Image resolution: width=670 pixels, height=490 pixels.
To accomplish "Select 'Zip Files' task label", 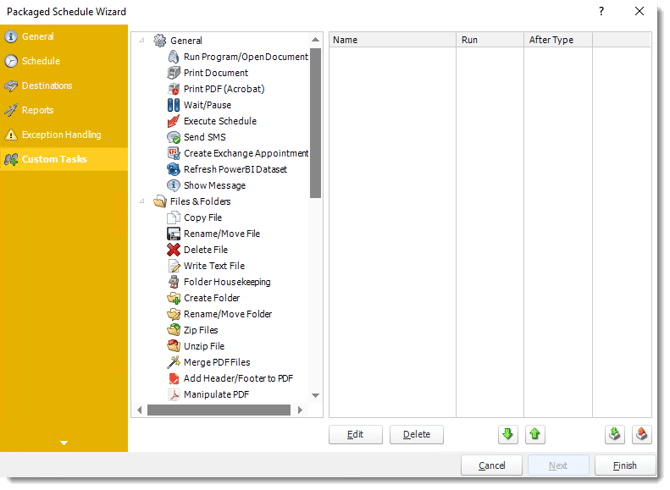I will [201, 331].
